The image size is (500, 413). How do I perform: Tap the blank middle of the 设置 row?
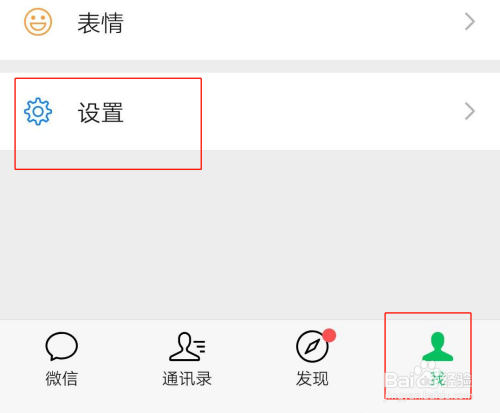click(x=293, y=111)
